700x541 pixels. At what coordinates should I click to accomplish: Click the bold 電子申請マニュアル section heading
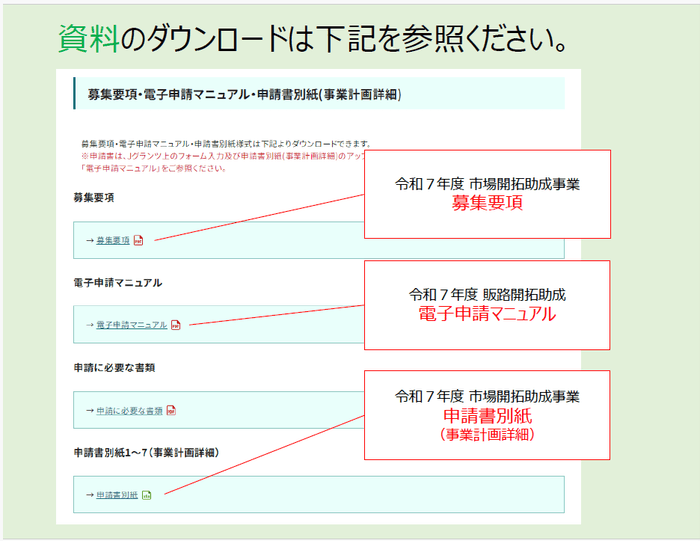[x=118, y=283]
